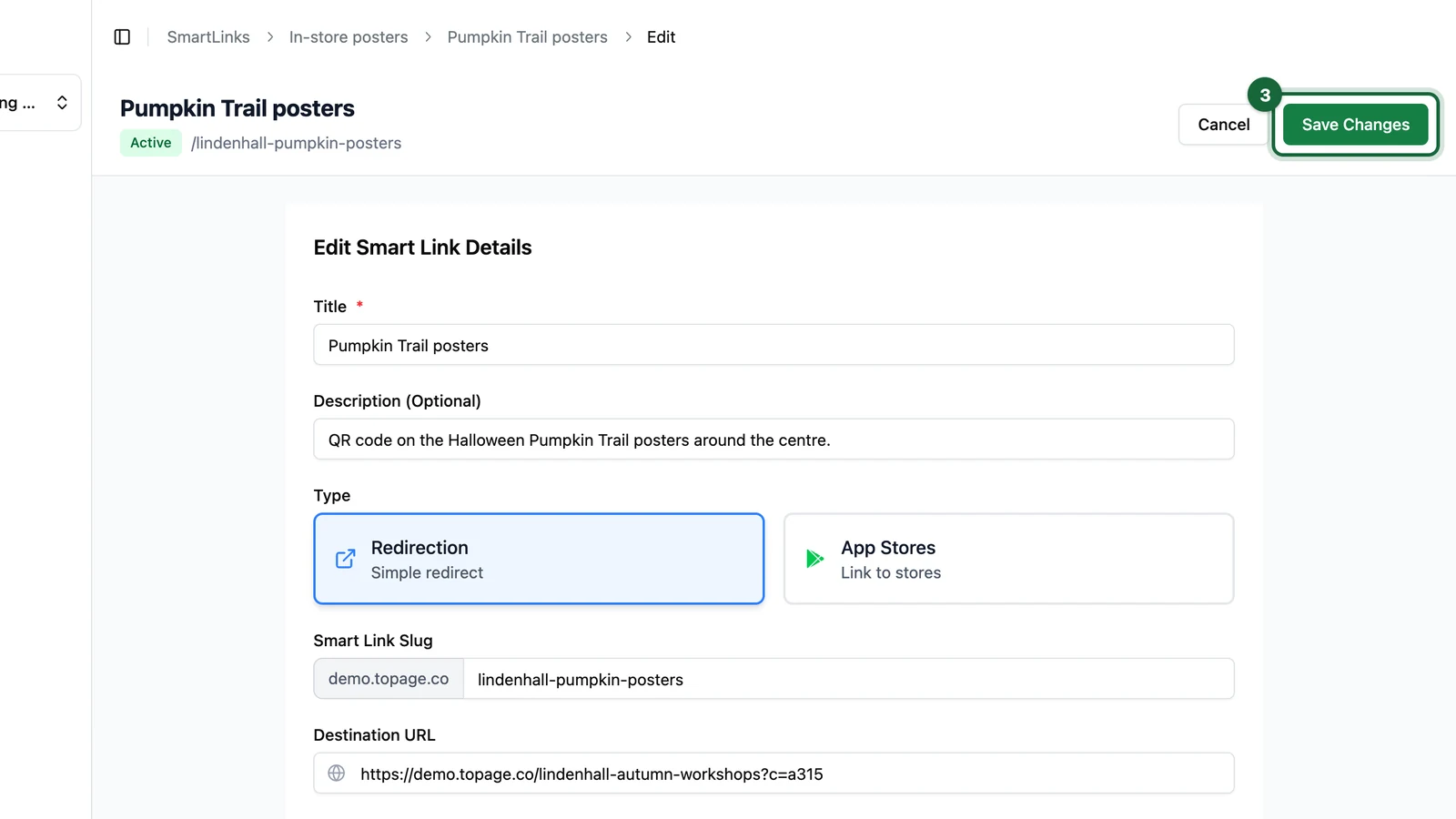Click the demo.topage.co domain prefix
The height and width of the screenshot is (819, 1456).
click(389, 679)
